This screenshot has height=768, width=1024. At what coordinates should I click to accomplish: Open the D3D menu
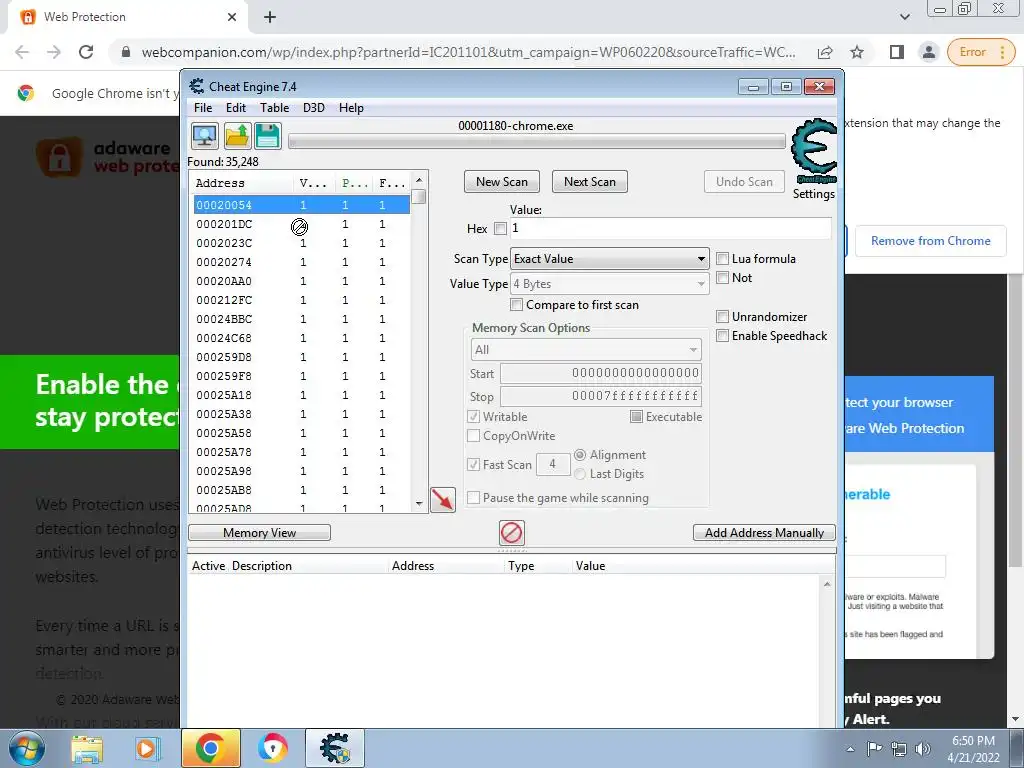coord(313,108)
